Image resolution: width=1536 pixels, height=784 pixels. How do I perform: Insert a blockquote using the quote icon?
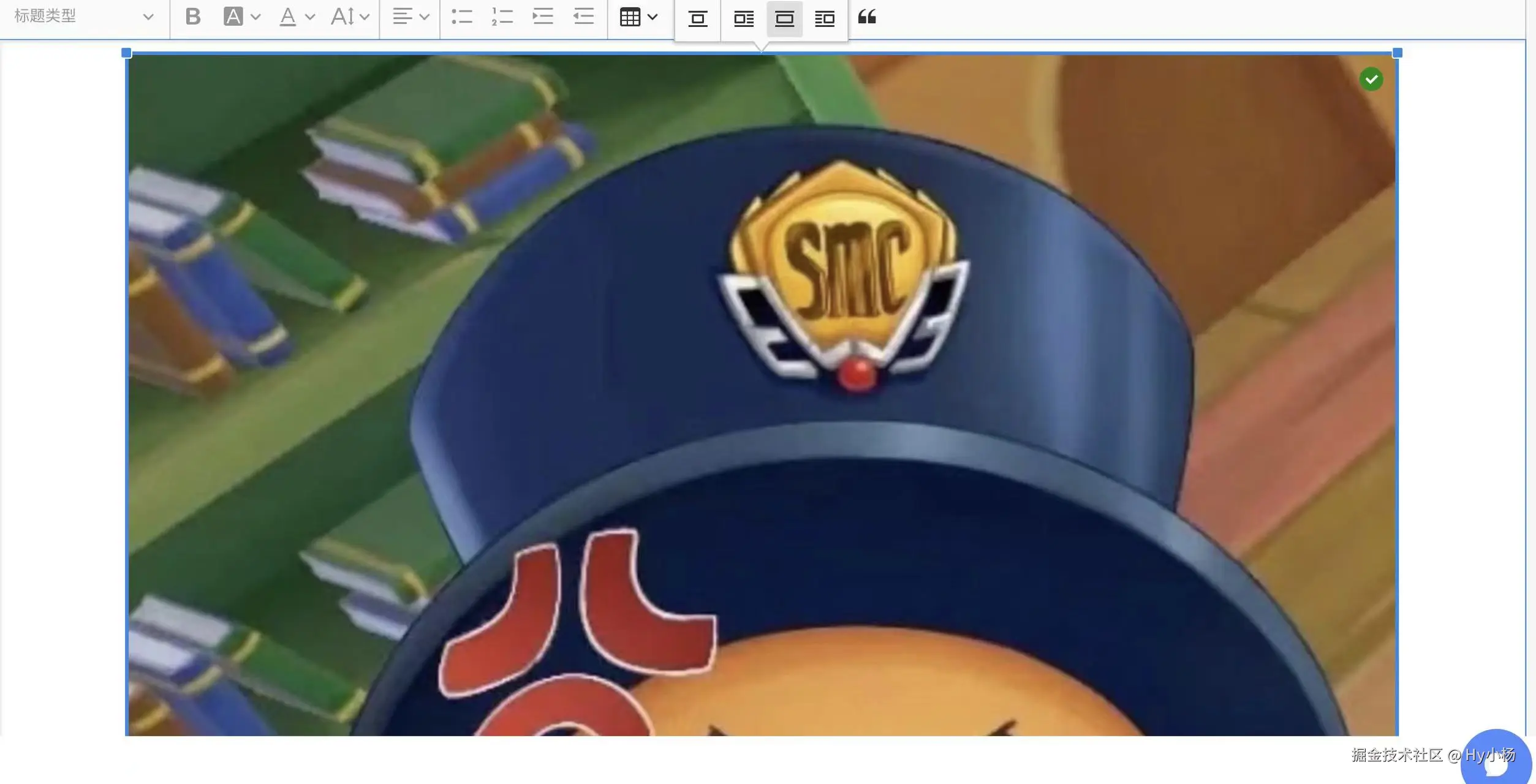[x=867, y=17]
